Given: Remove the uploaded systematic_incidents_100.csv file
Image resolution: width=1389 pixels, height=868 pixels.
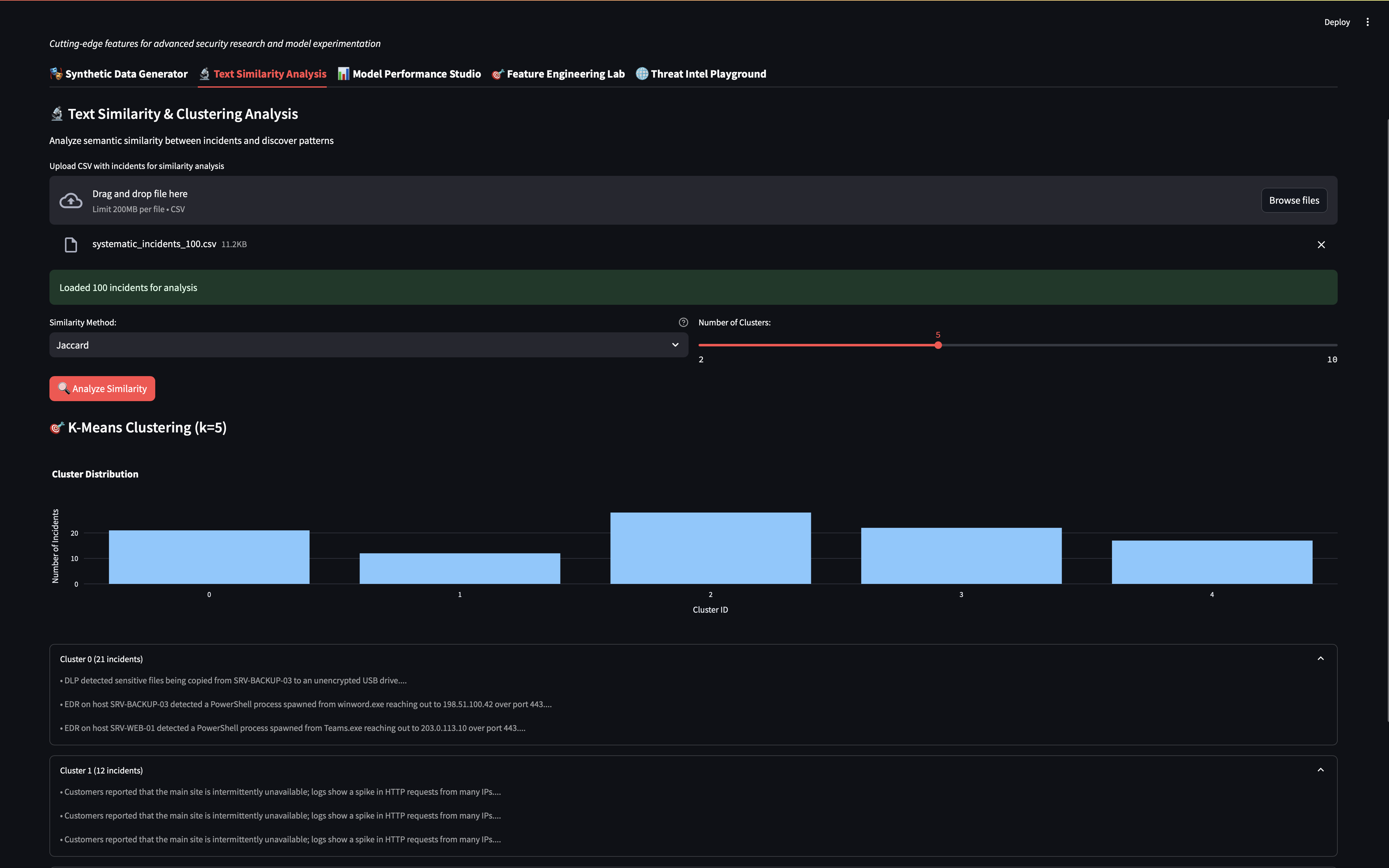Looking at the screenshot, I should click(1321, 244).
